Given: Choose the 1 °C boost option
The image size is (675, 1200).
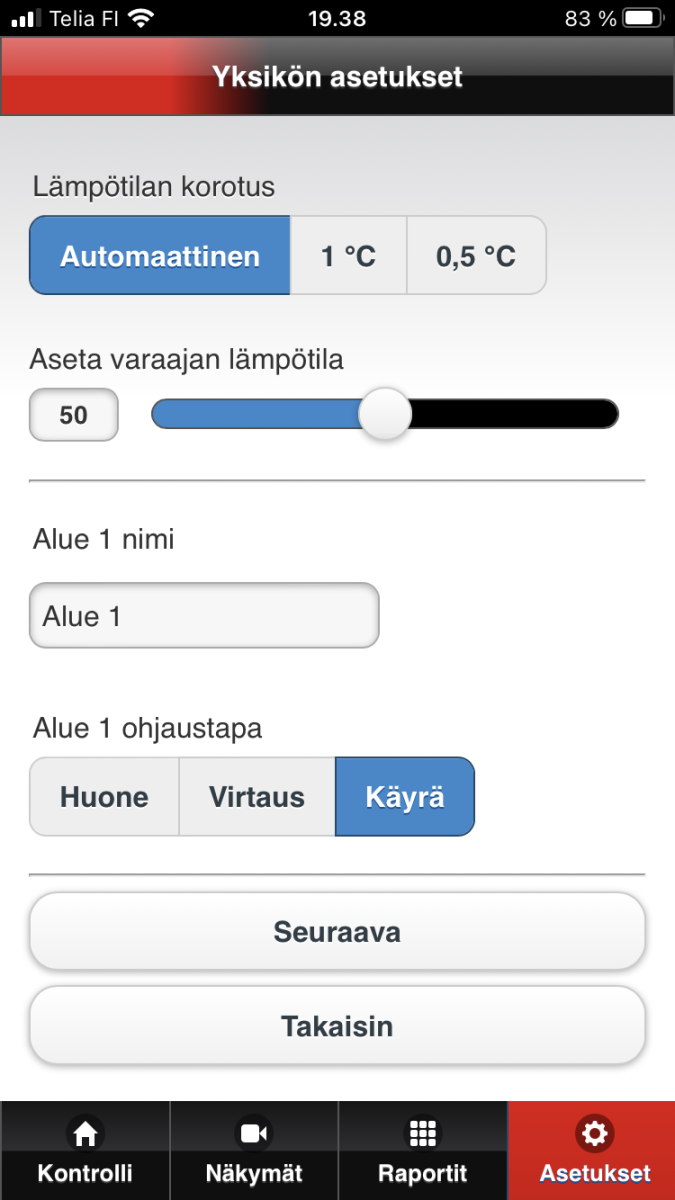Looking at the screenshot, I should pyautogui.click(x=348, y=256).
